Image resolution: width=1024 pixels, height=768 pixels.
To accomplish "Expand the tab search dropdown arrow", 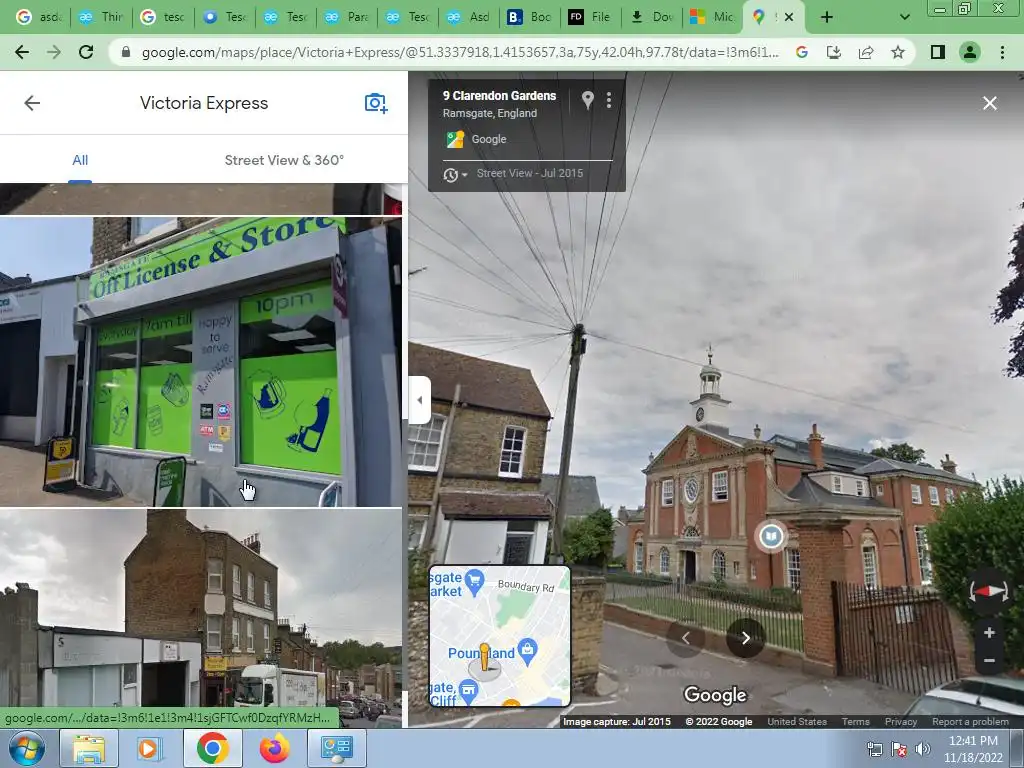I will click(904, 17).
